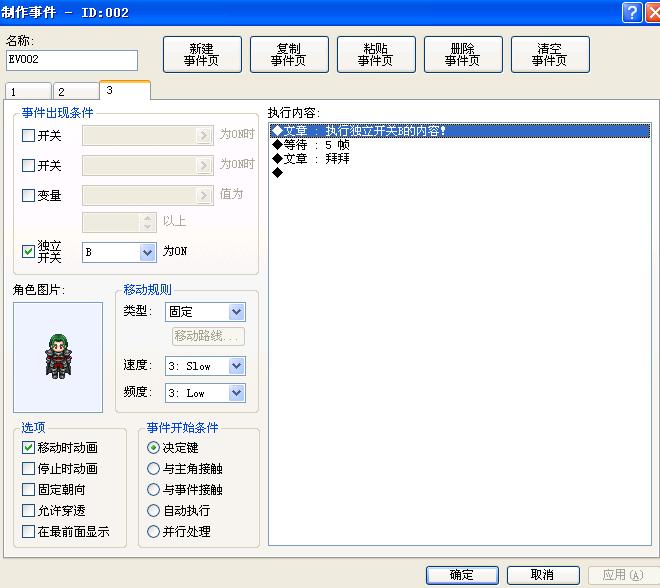Select the 文章: 拜拜 command line
The width and height of the screenshot is (660, 588).
[x=460, y=159]
